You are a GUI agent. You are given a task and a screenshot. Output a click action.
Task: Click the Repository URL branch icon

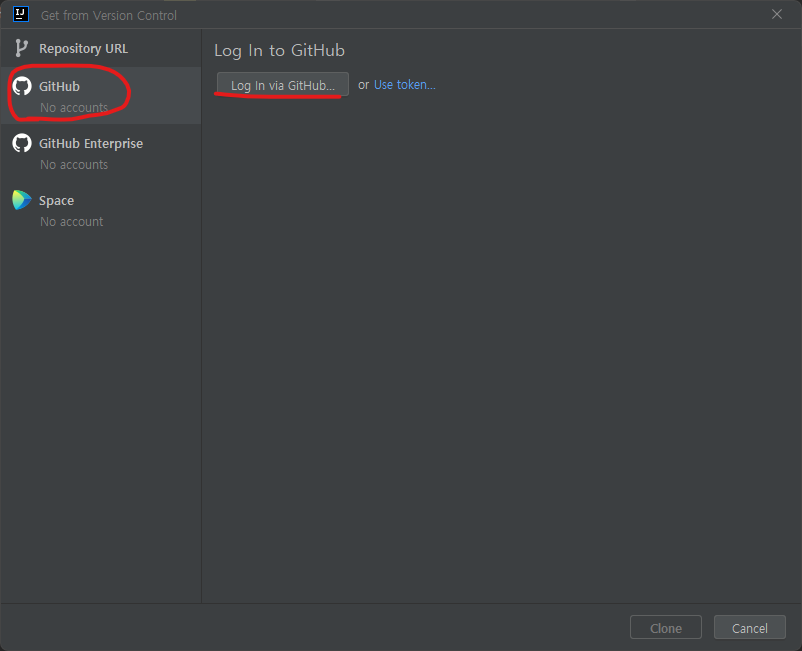(x=21, y=48)
